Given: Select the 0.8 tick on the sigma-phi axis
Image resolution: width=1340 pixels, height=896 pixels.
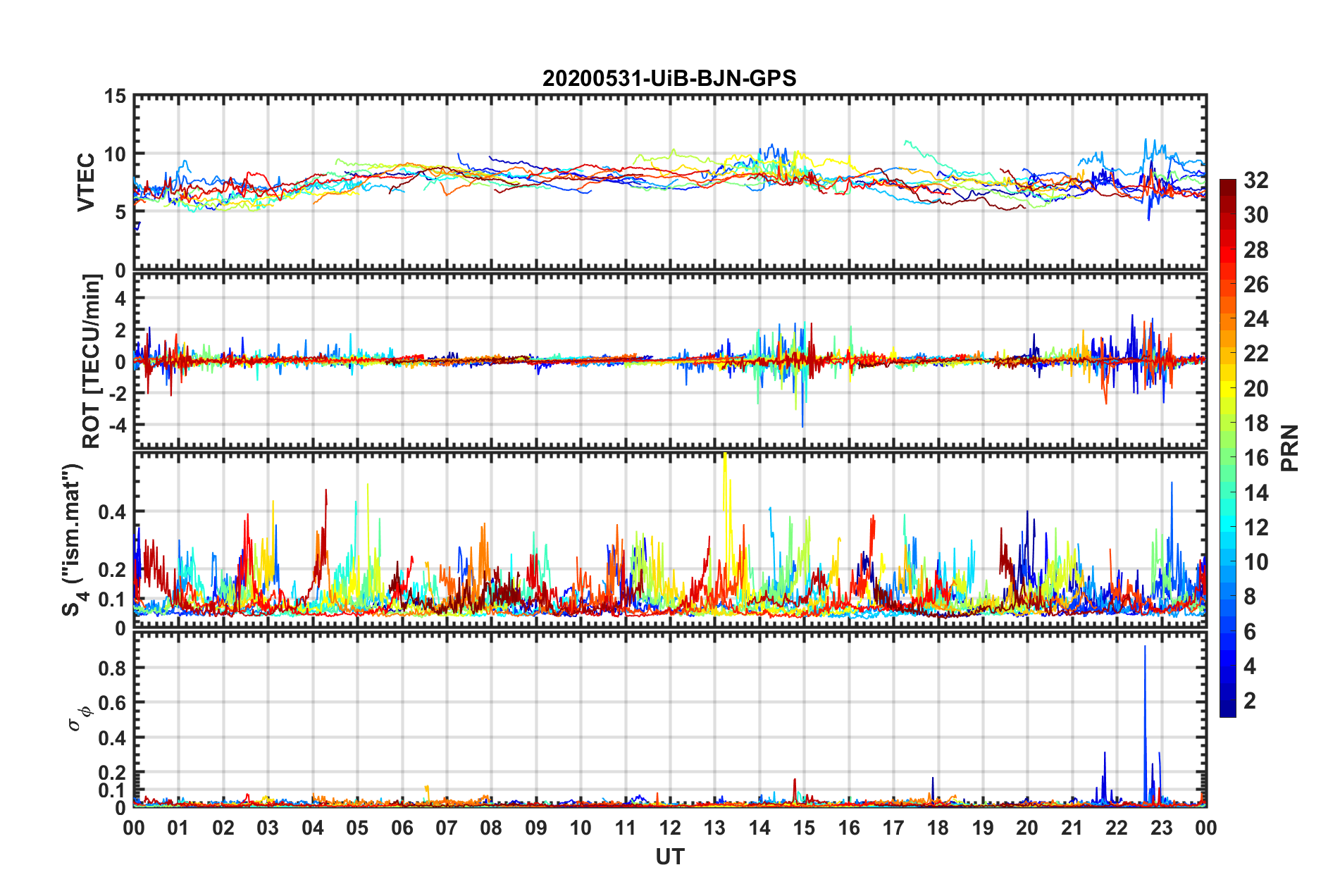Looking at the screenshot, I should tap(113, 668).
